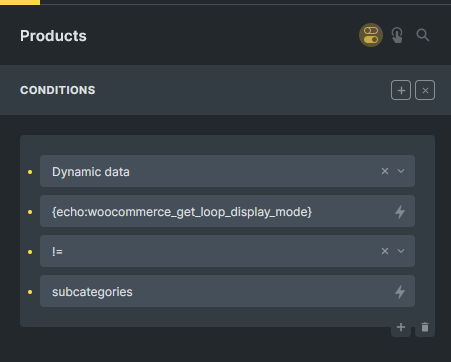Image resolution: width=451 pixels, height=362 pixels.
Task: Close the Conditions panel
Action: 425,90
